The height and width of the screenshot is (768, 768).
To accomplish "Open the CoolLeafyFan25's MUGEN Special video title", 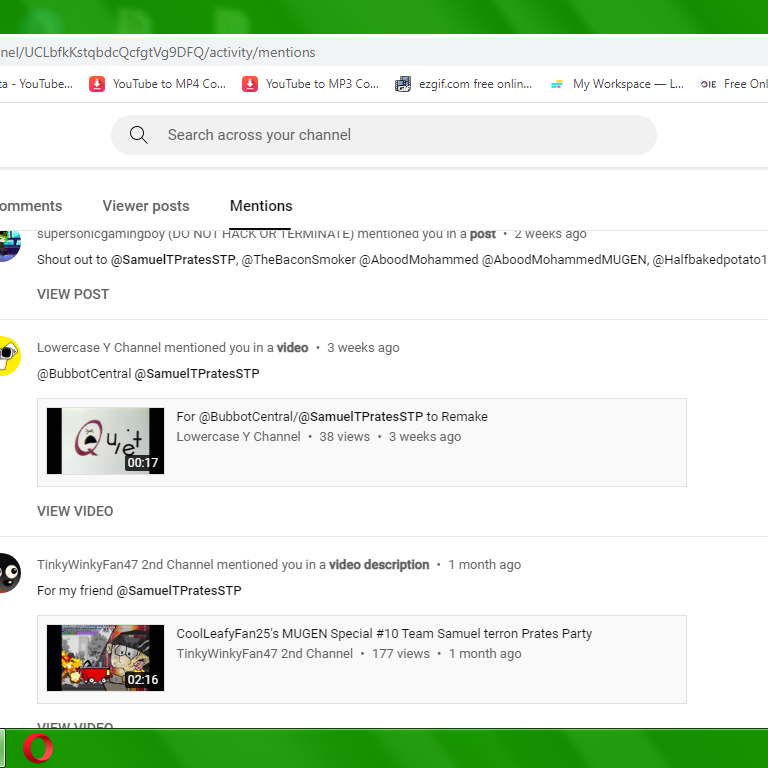I will click(x=384, y=634).
